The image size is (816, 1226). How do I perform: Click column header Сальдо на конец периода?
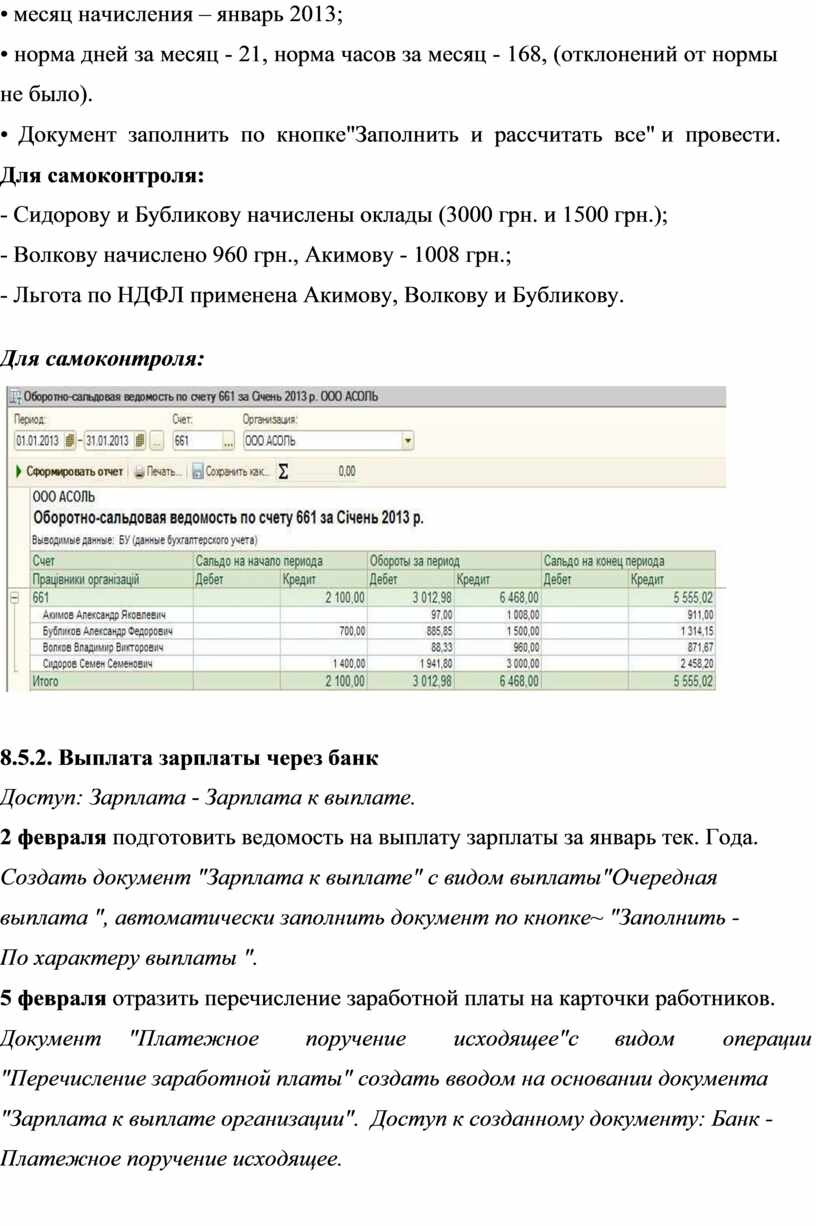[x=629, y=561]
